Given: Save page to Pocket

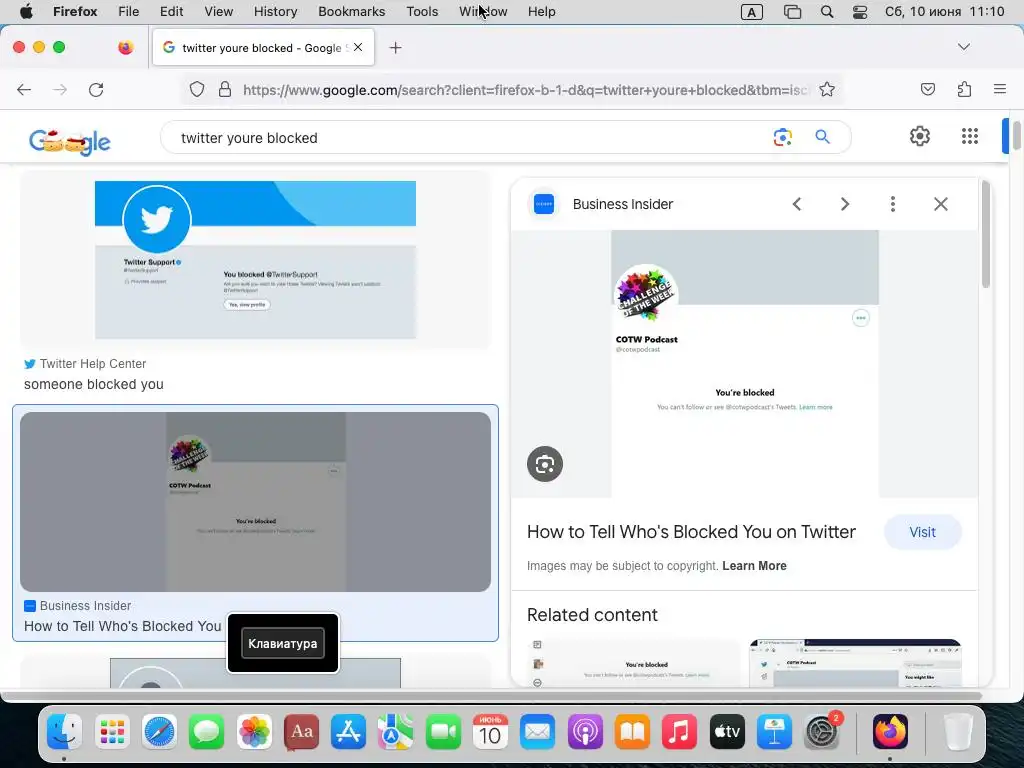Looking at the screenshot, I should [927, 89].
